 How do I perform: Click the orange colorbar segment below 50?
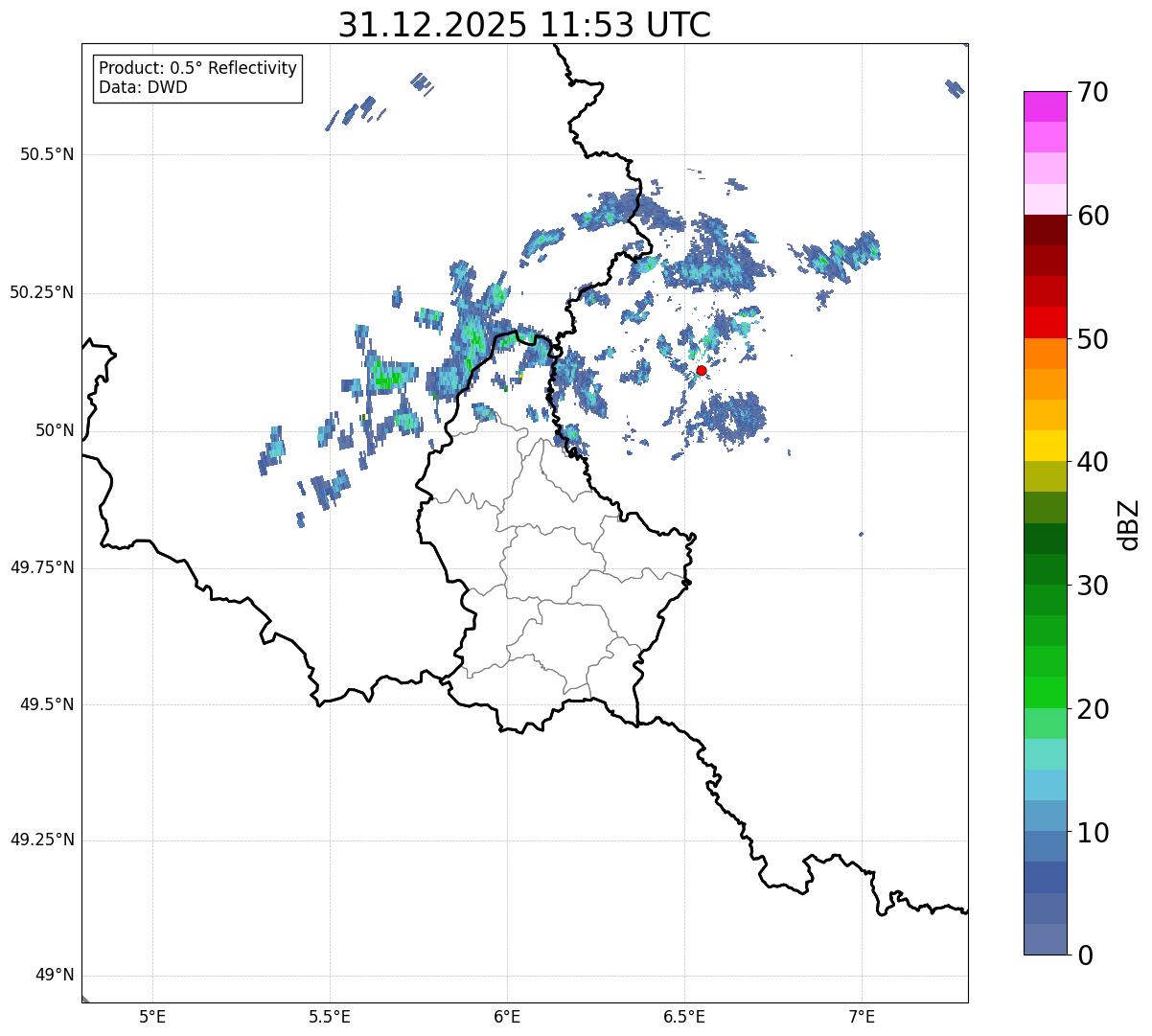1045,353
